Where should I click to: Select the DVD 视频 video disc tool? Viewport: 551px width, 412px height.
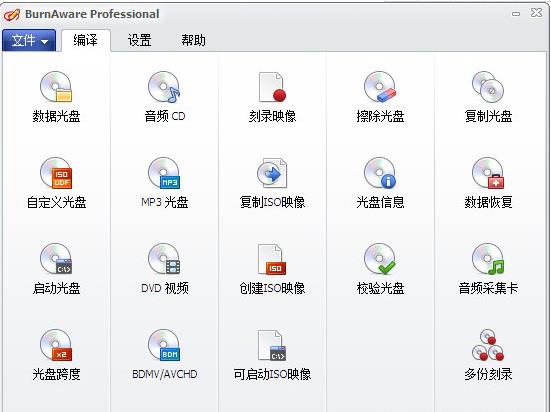[164, 269]
